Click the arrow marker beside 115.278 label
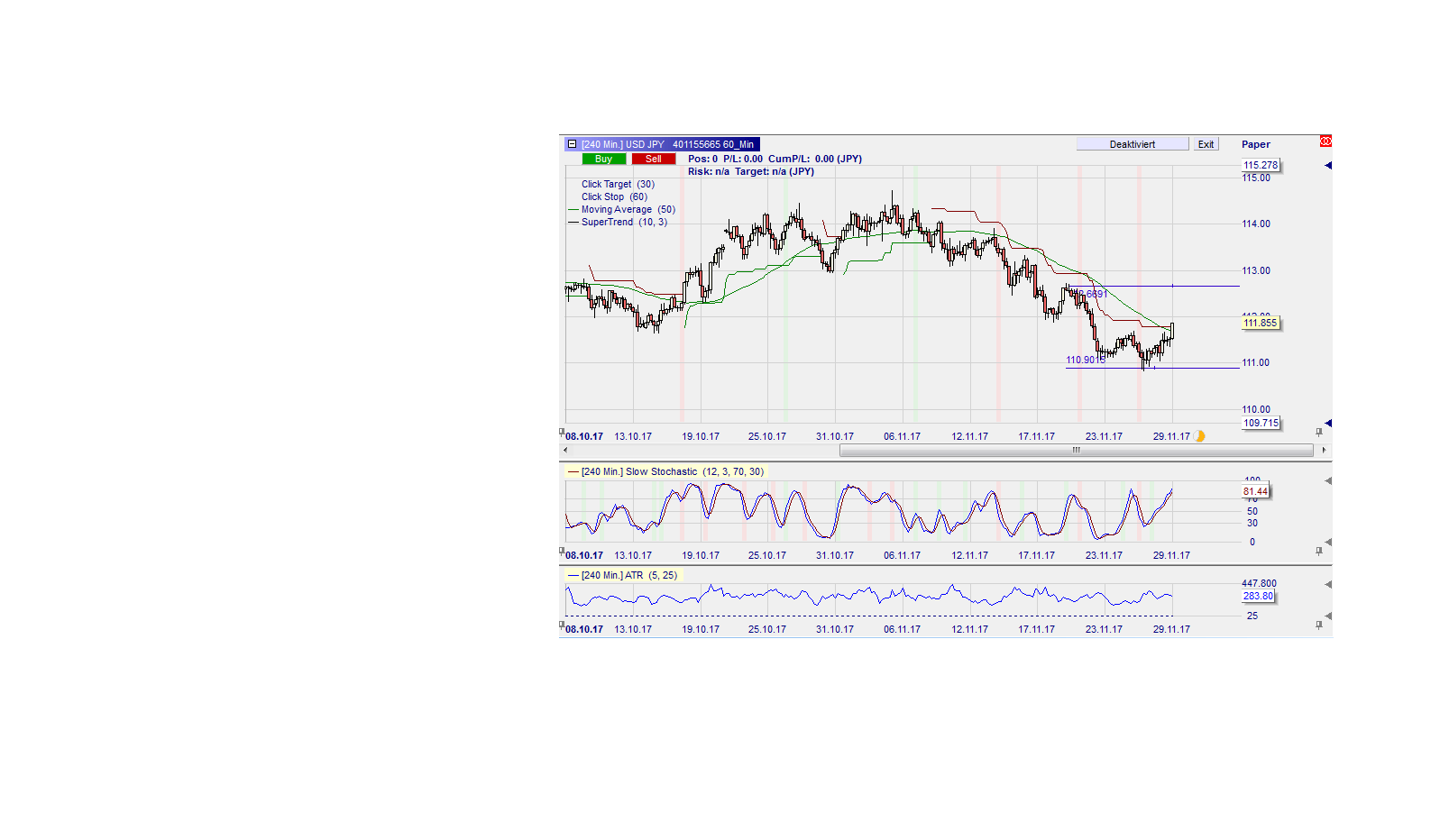The image size is (1449, 840). coord(1328,165)
